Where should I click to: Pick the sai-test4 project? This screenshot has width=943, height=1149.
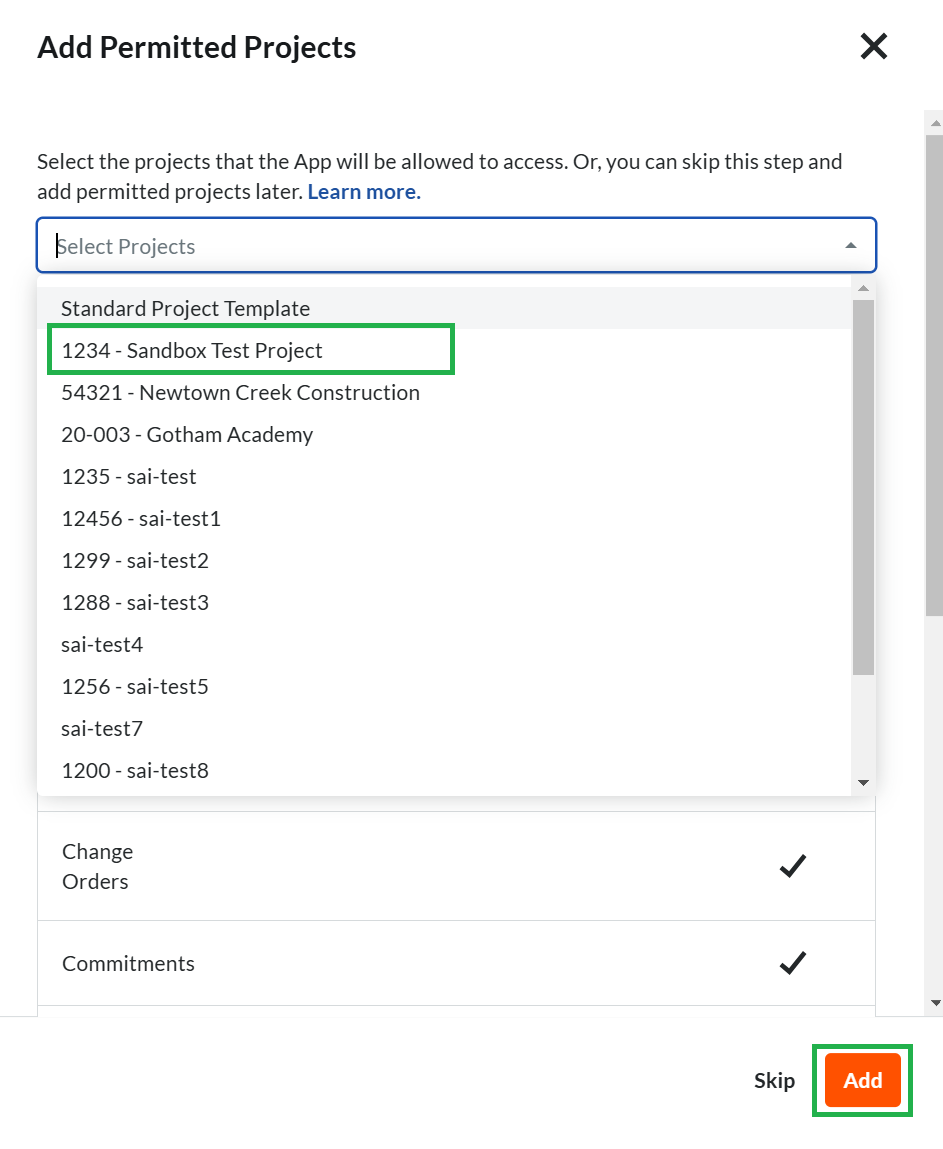[102, 644]
